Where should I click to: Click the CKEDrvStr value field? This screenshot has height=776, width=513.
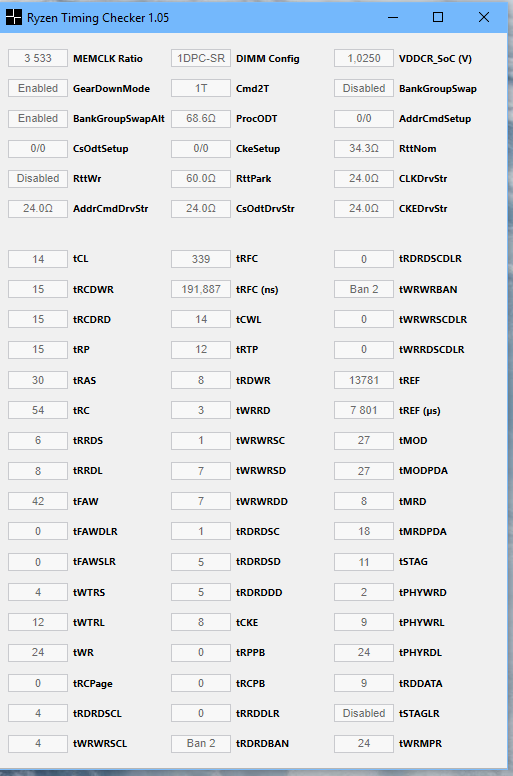[364, 208]
